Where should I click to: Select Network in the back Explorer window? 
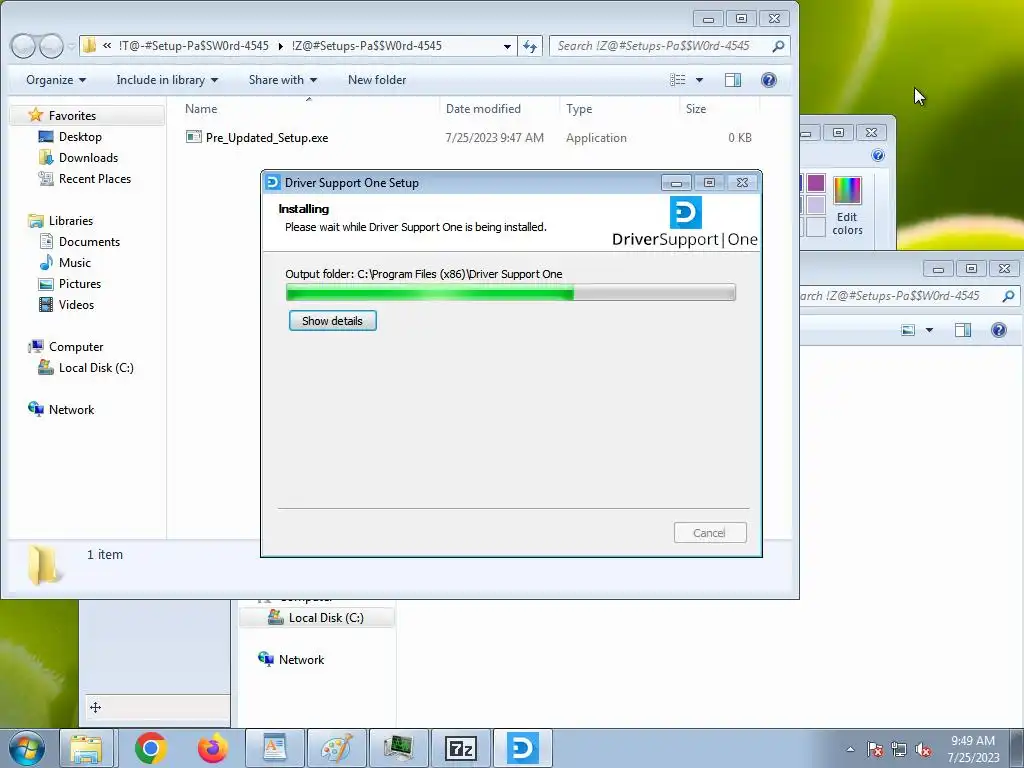point(301,660)
